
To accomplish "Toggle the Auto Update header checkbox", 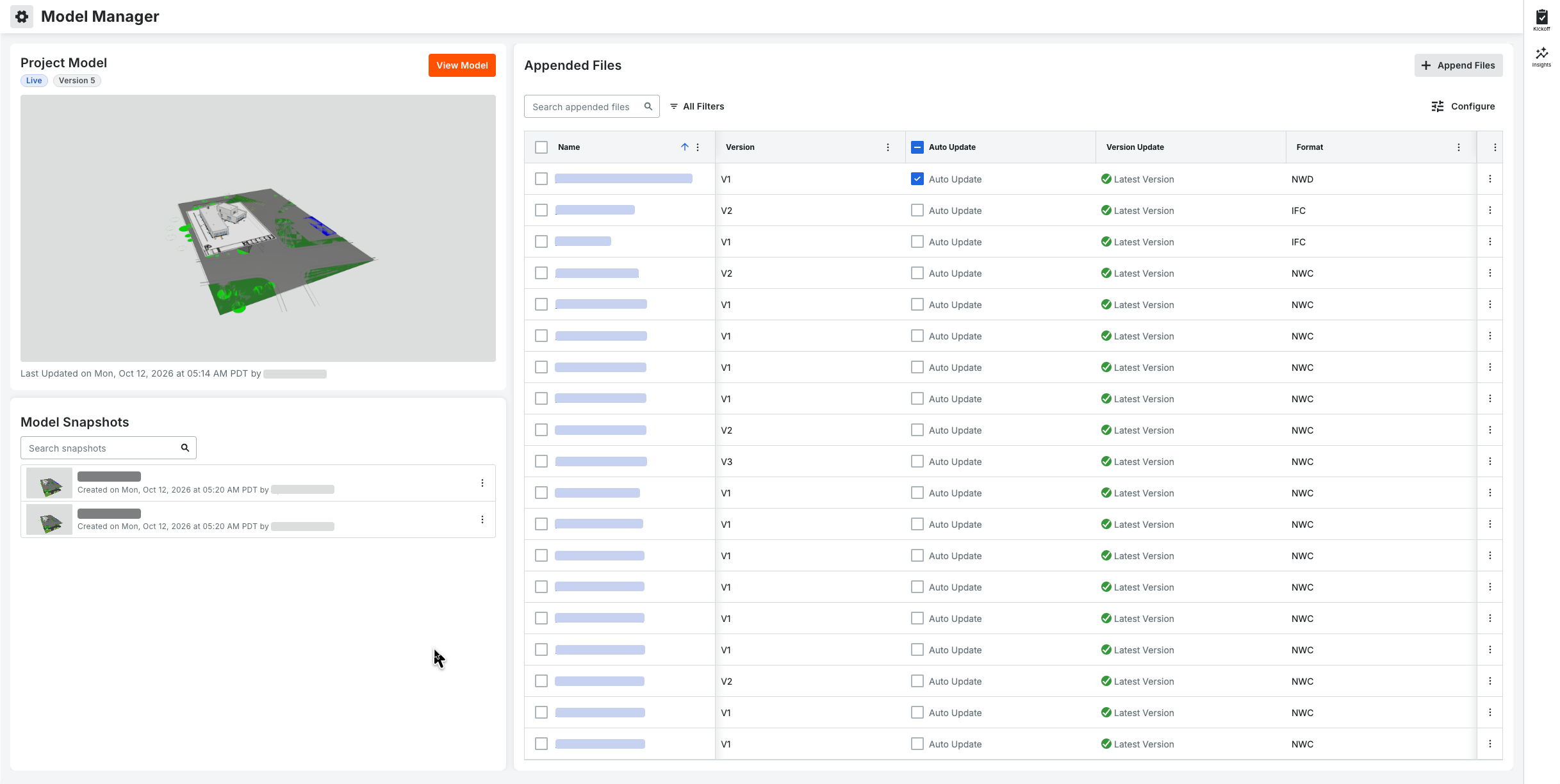I will point(917,147).
